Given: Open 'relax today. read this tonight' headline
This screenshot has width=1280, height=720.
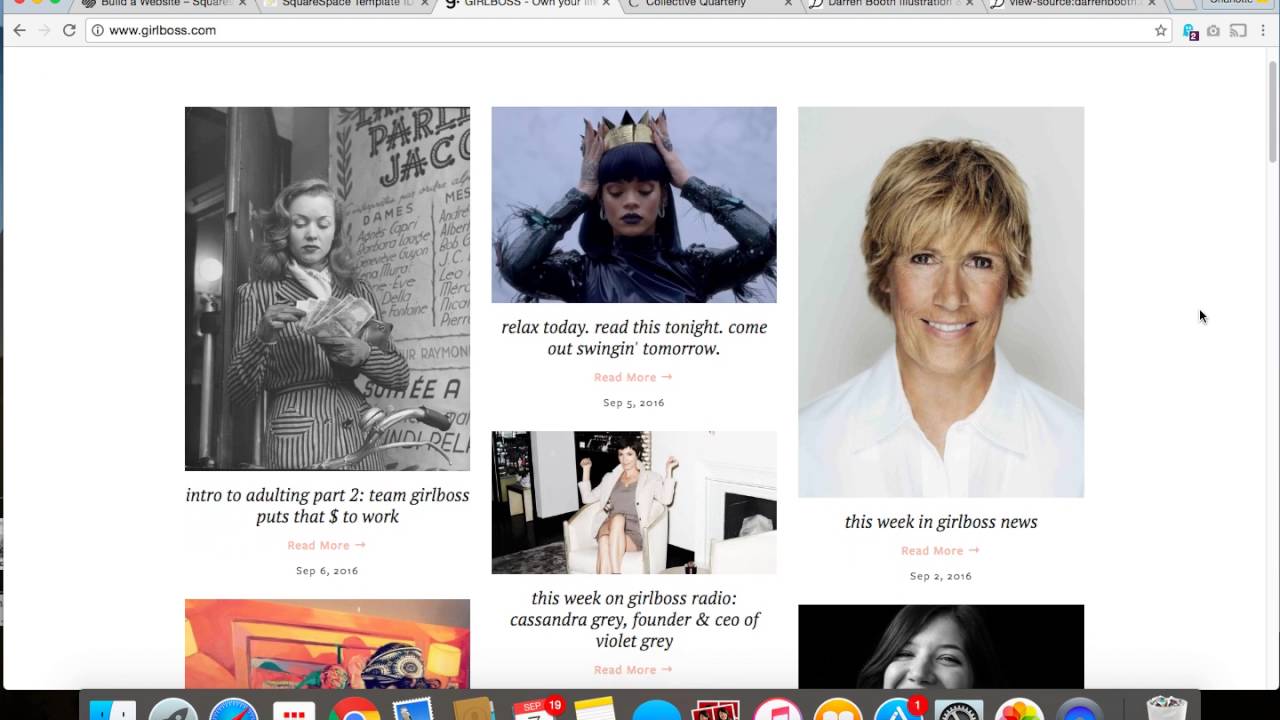Looking at the screenshot, I should coord(634,338).
